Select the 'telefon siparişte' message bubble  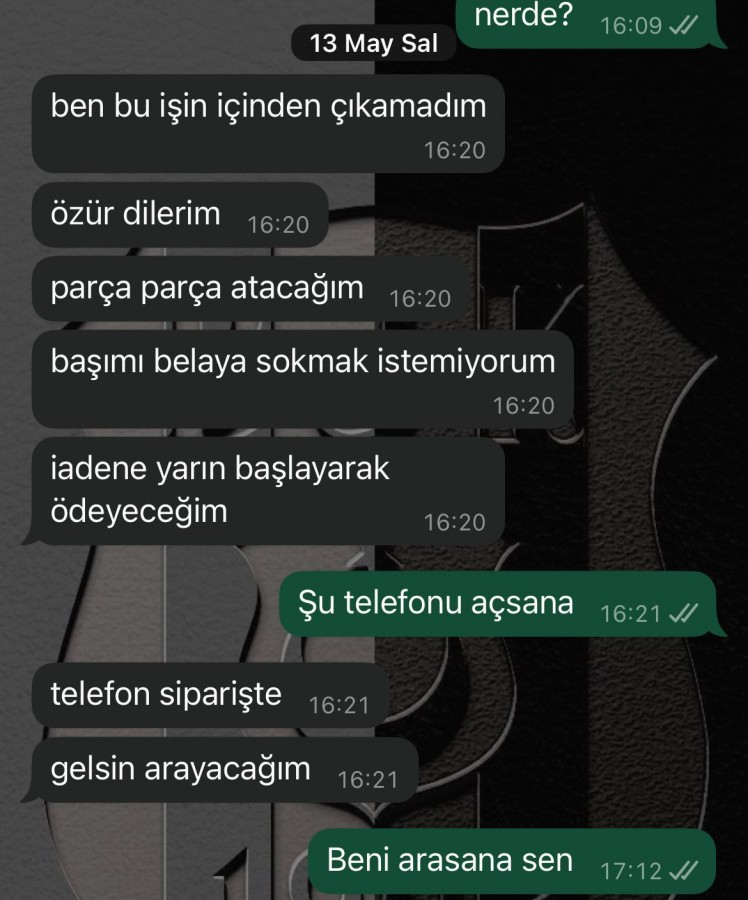210,695
